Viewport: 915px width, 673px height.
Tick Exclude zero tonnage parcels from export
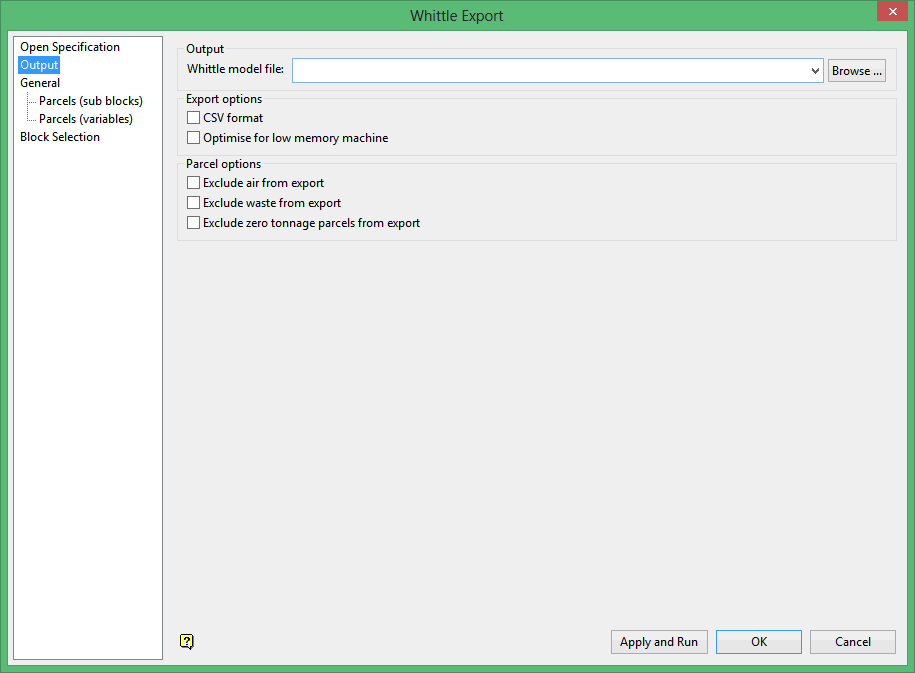(x=193, y=223)
